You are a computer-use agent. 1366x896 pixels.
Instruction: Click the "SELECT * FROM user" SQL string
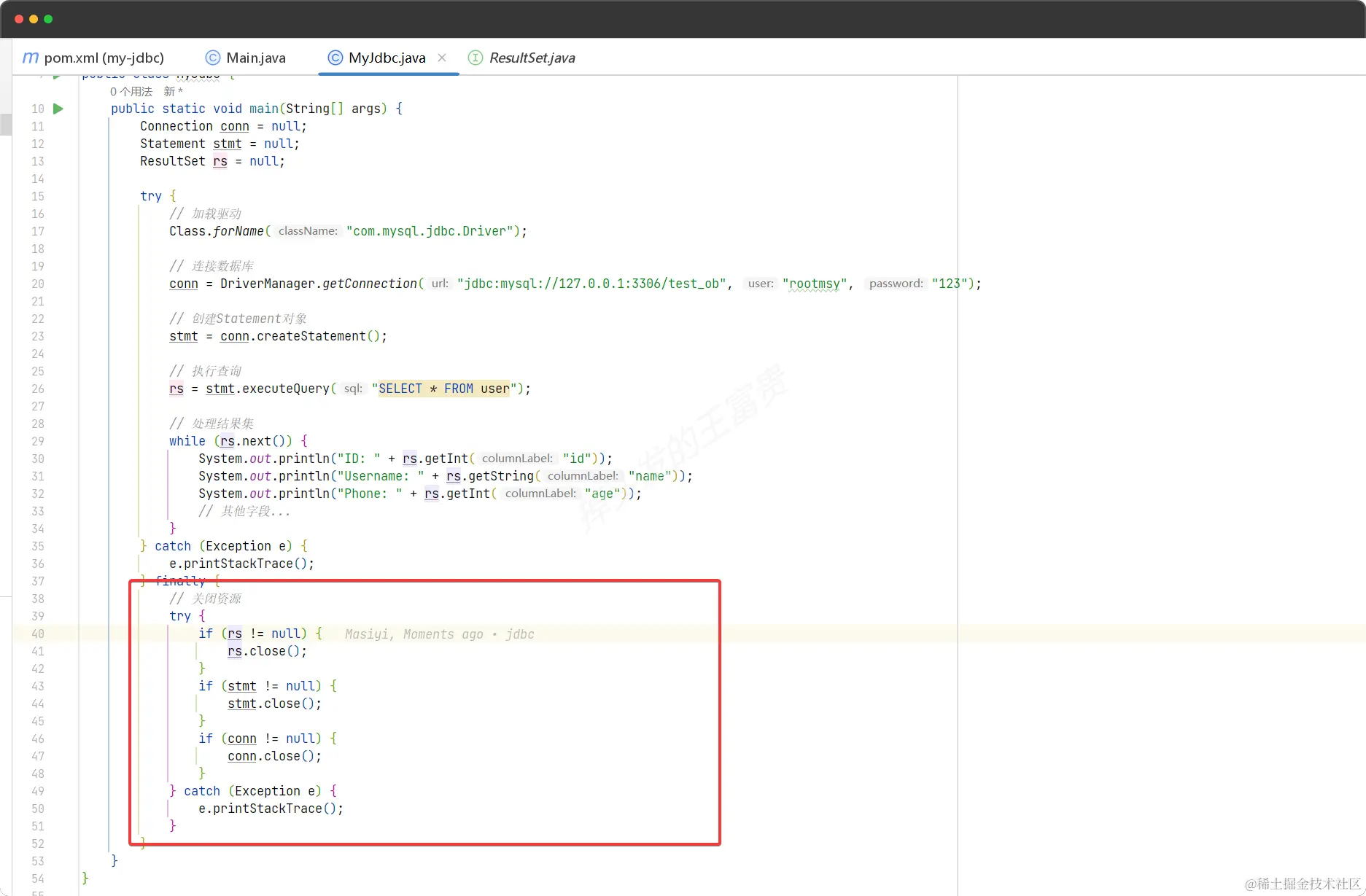444,389
